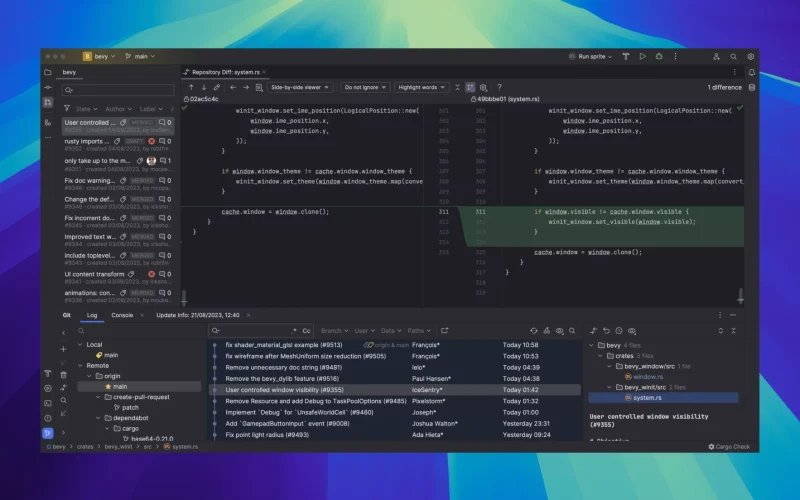
Task: Toggle match case Cc in log search
Action: pos(306,331)
